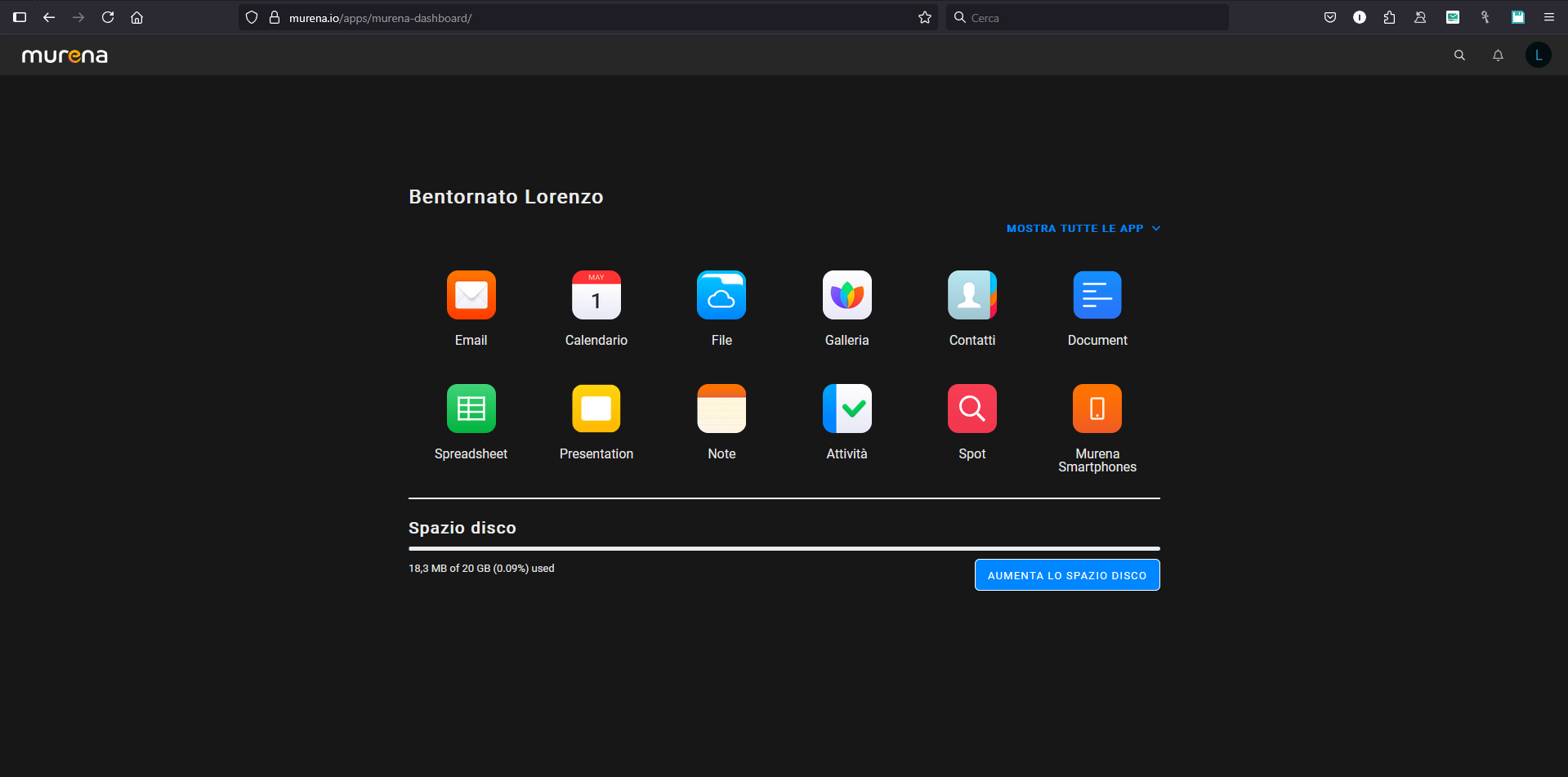Reload the page with the refresh icon
1568x777 pixels.
coord(108,17)
